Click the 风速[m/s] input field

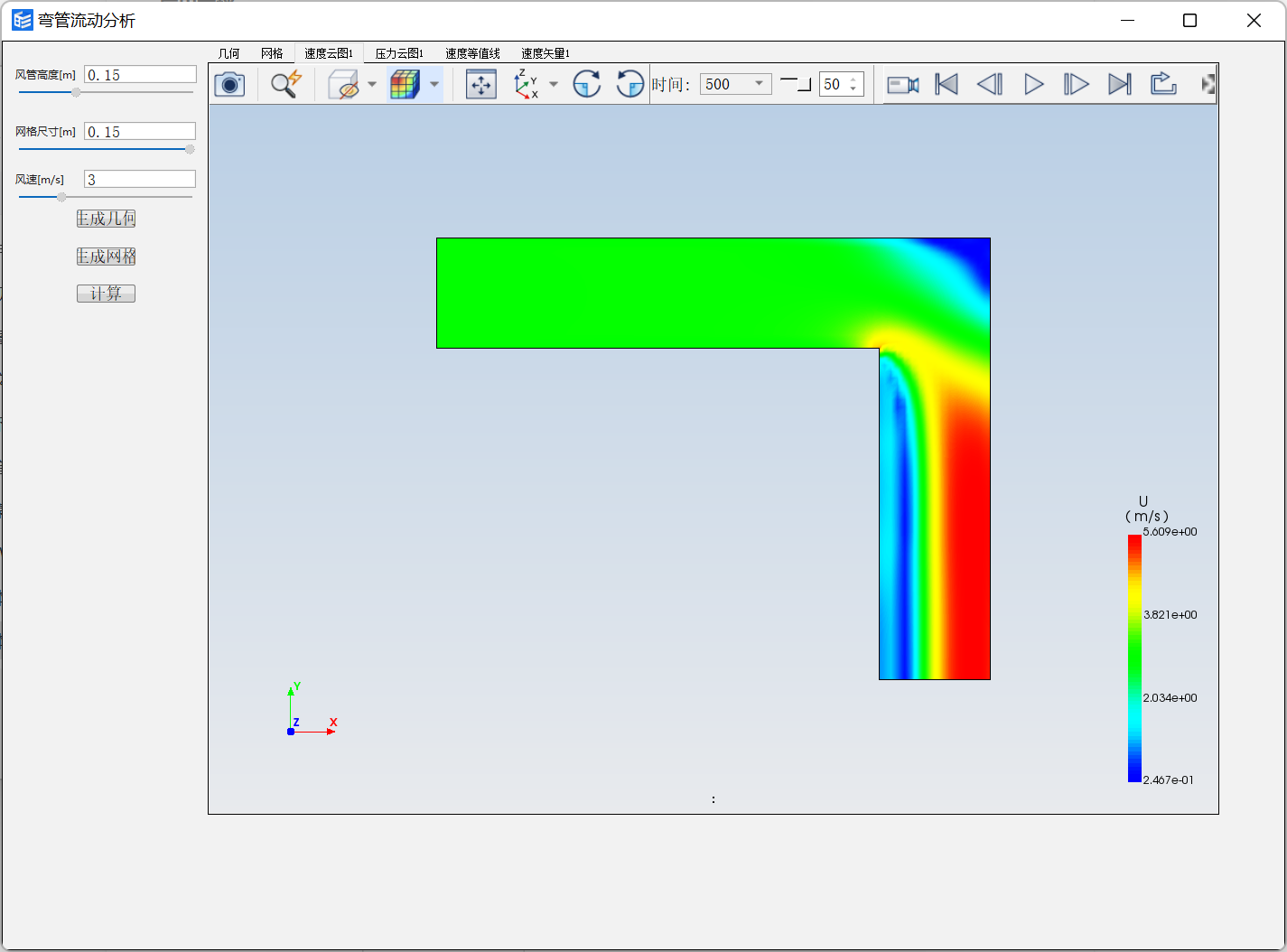[140, 180]
